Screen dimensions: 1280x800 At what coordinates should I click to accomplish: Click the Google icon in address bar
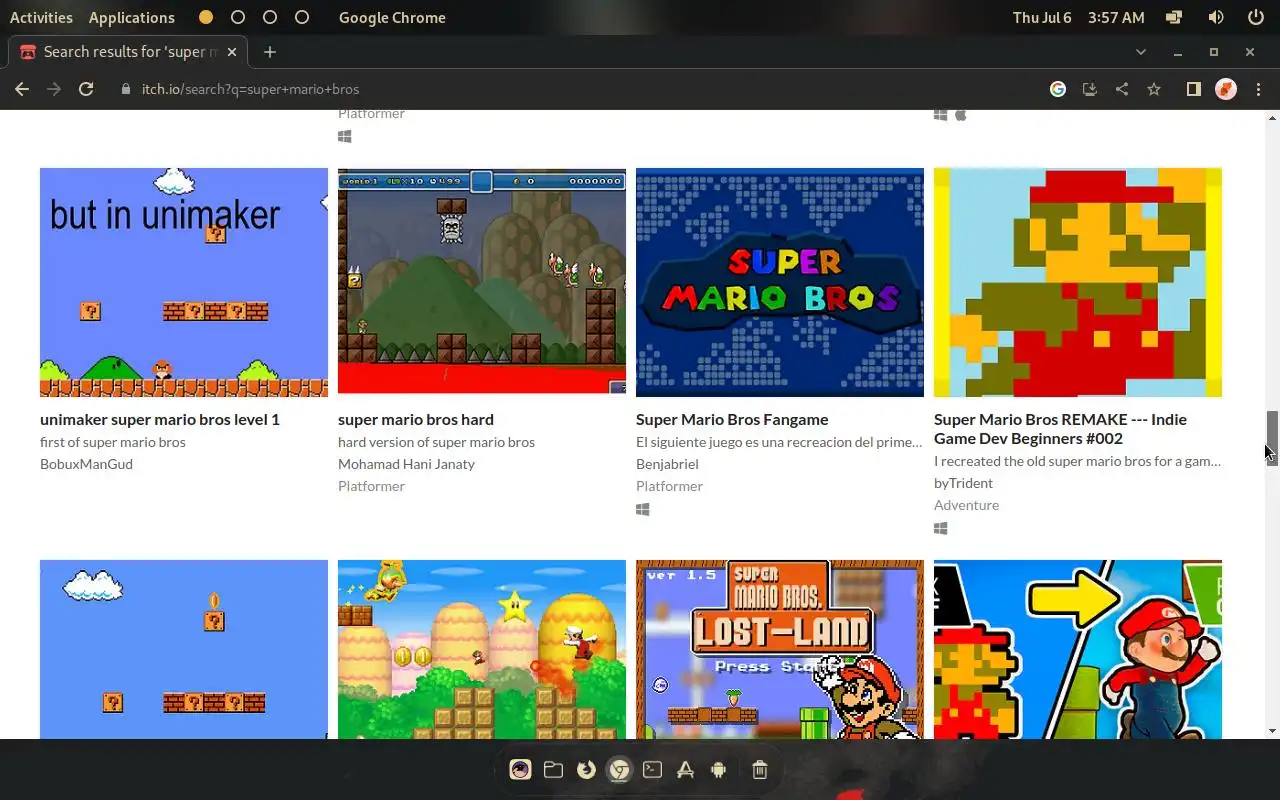point(1058,89)
